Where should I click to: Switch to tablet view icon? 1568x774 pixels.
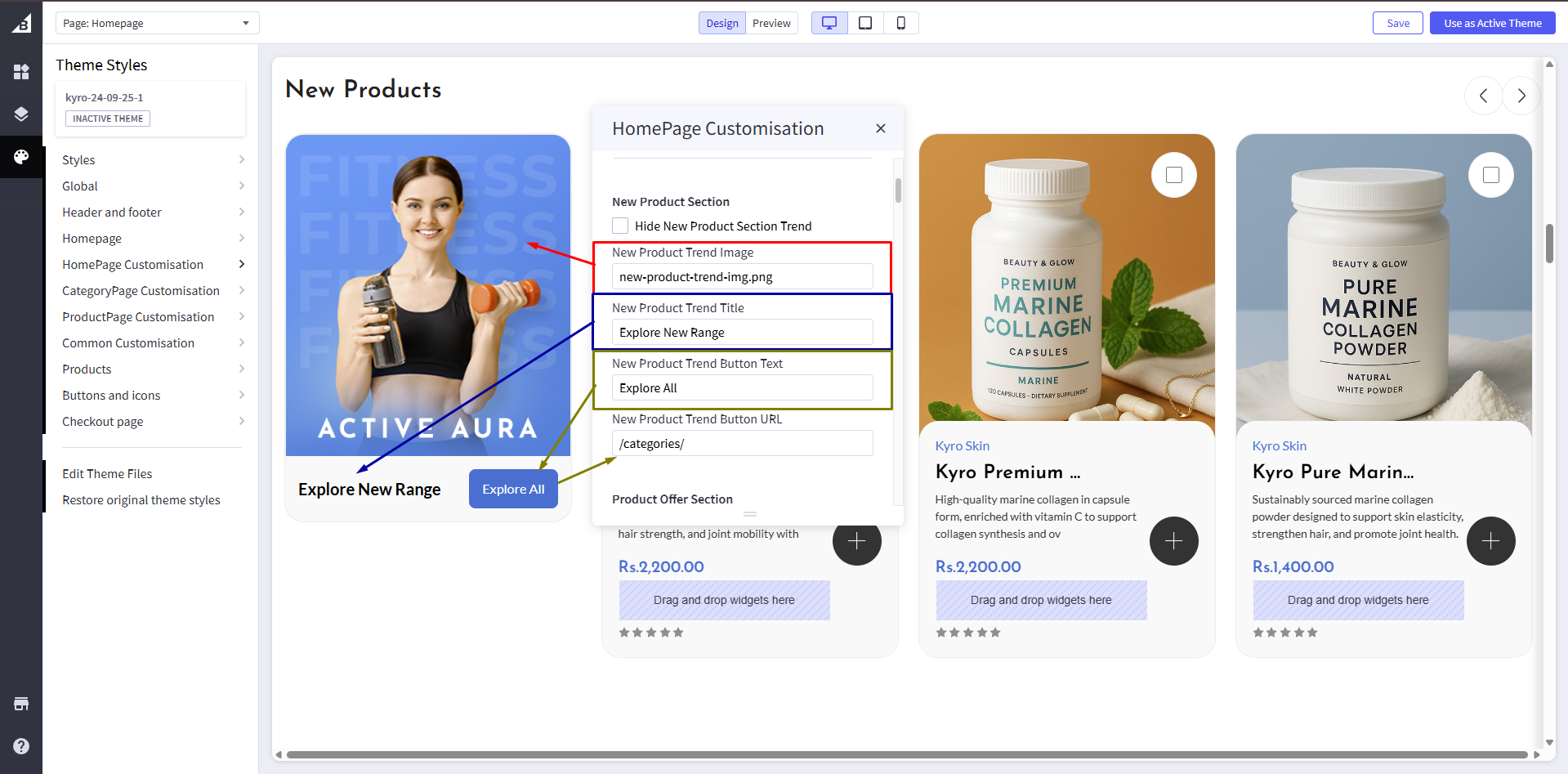coord(865,23)
